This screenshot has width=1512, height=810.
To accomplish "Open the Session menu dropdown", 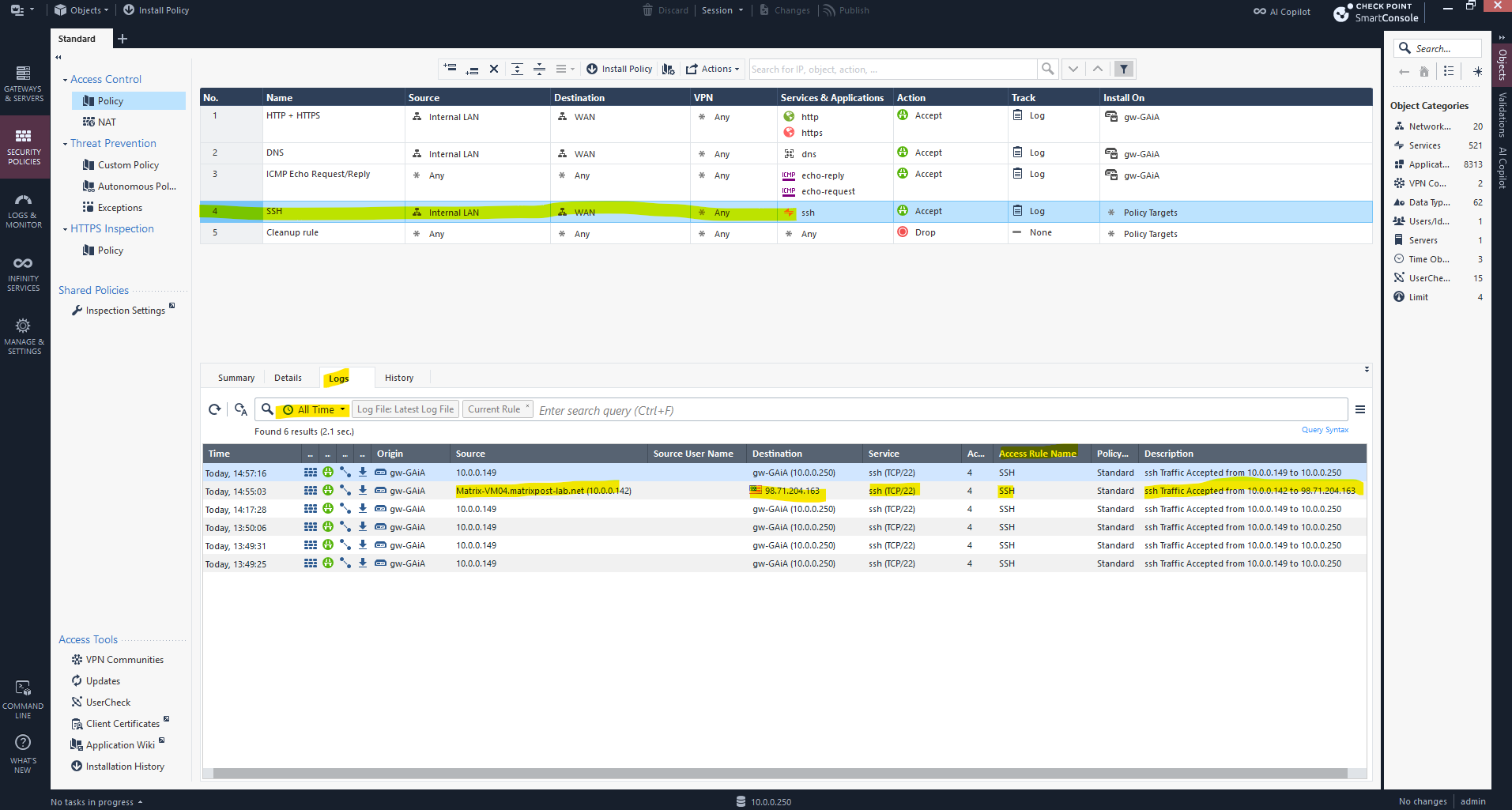I will point(722,10).
